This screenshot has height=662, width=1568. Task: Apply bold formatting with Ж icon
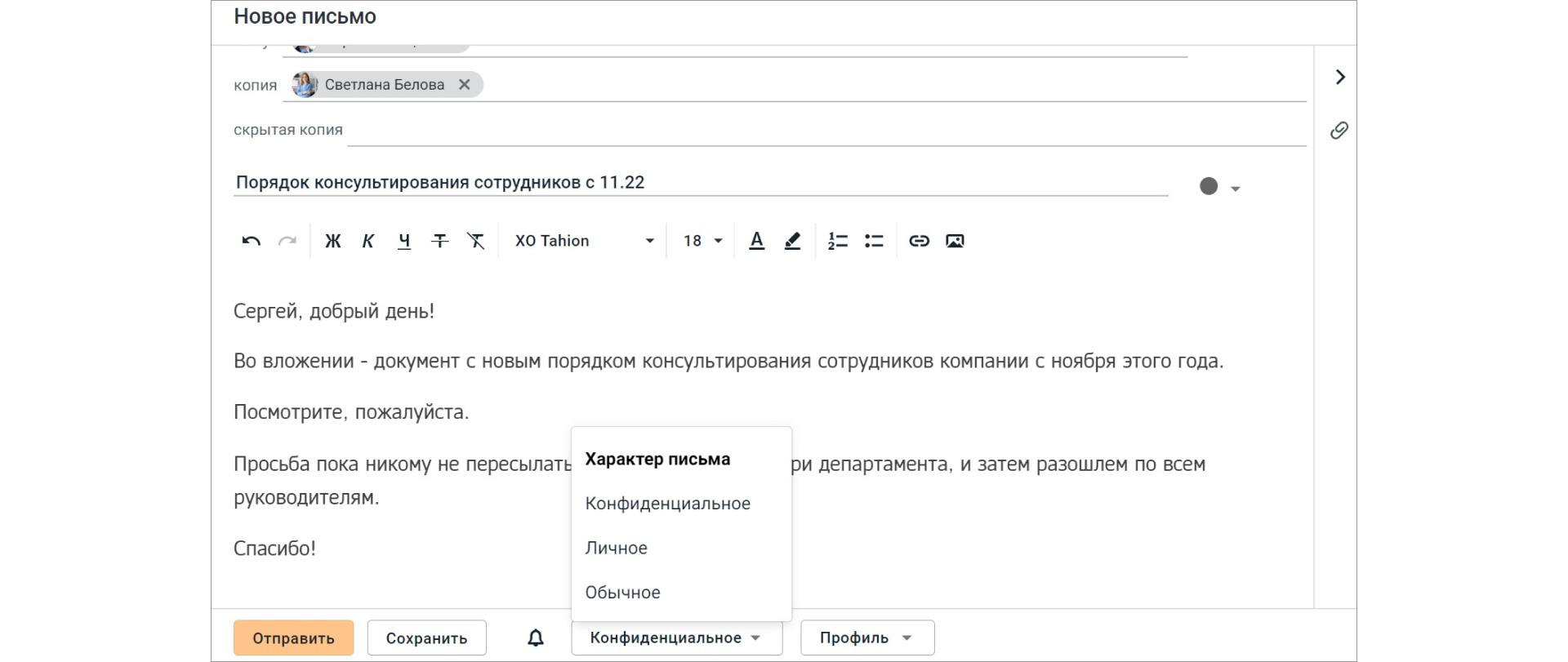point(332,241)
